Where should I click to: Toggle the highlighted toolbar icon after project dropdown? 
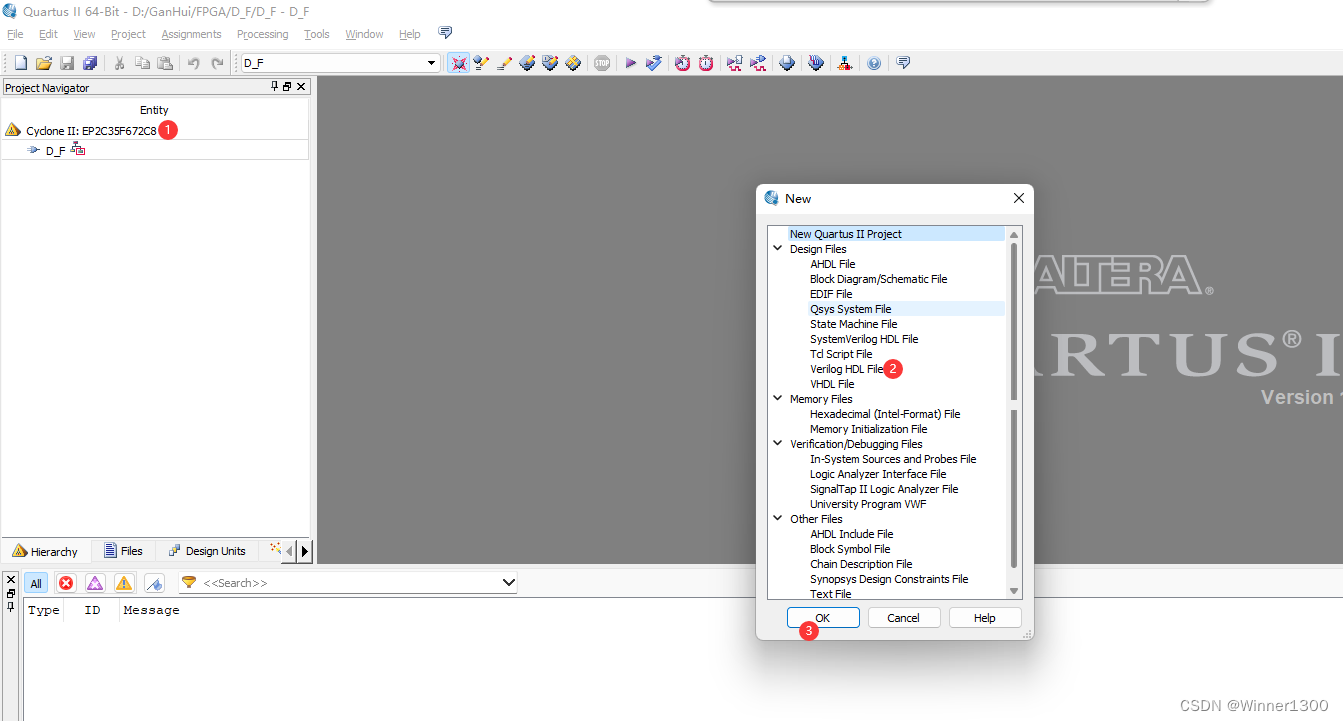[x=458, y=63]
